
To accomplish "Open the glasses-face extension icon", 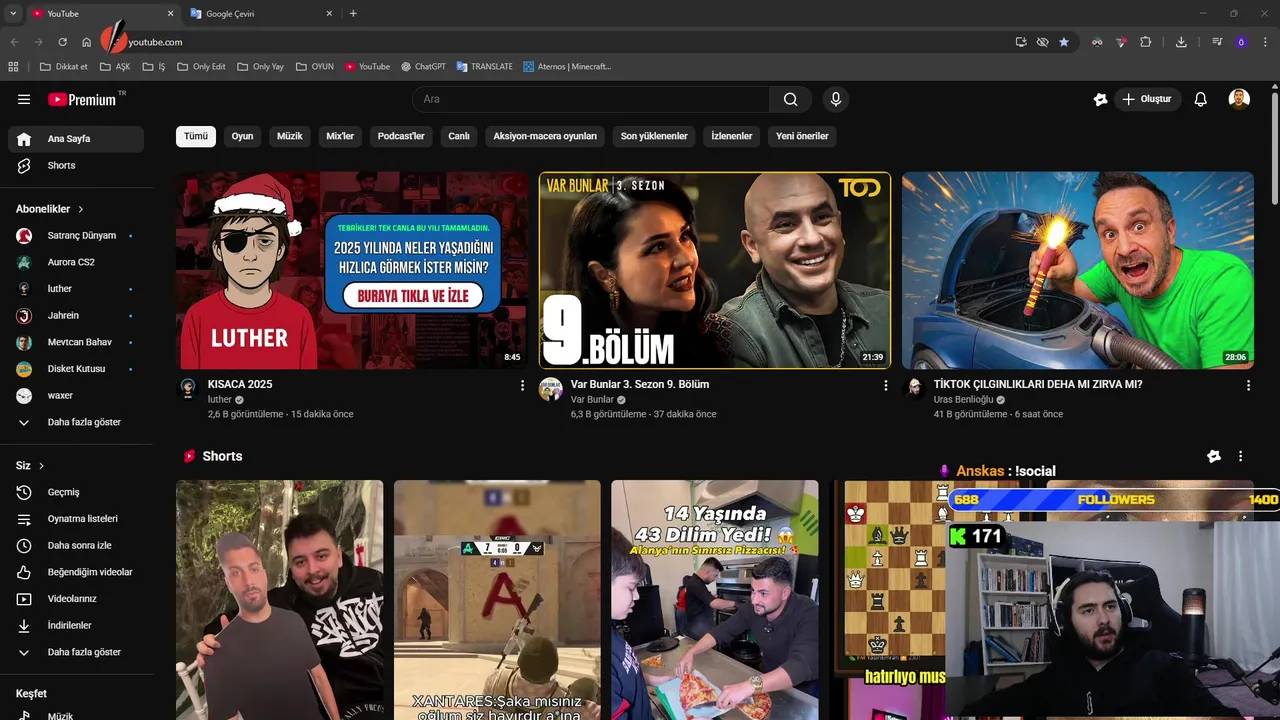I will point(1097,42).
